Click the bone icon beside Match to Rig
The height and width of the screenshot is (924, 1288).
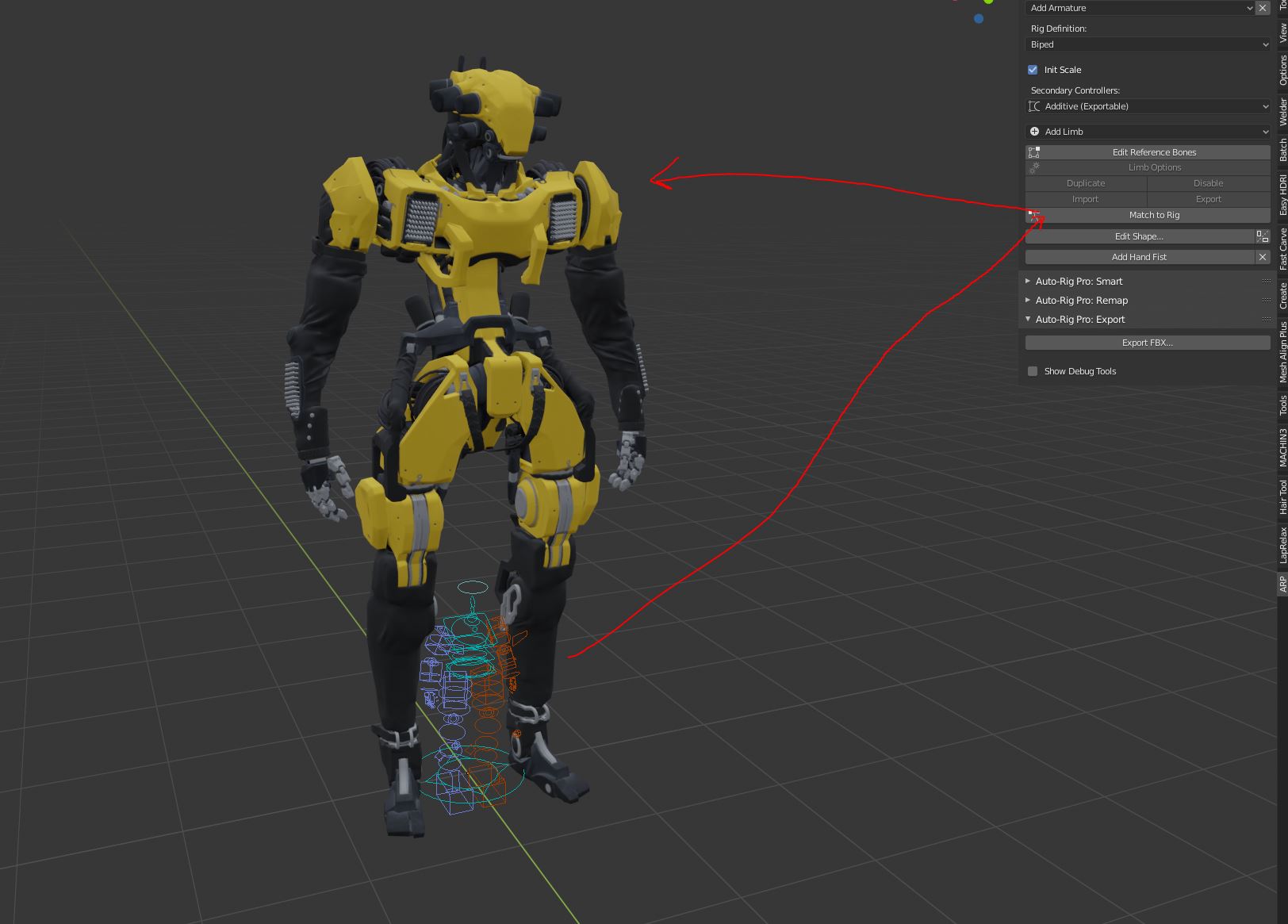click(1033, 214)
